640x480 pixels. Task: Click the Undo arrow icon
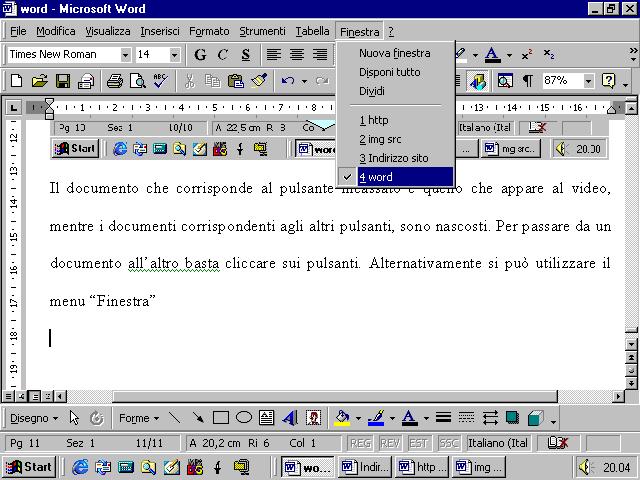tap(288, 81)
